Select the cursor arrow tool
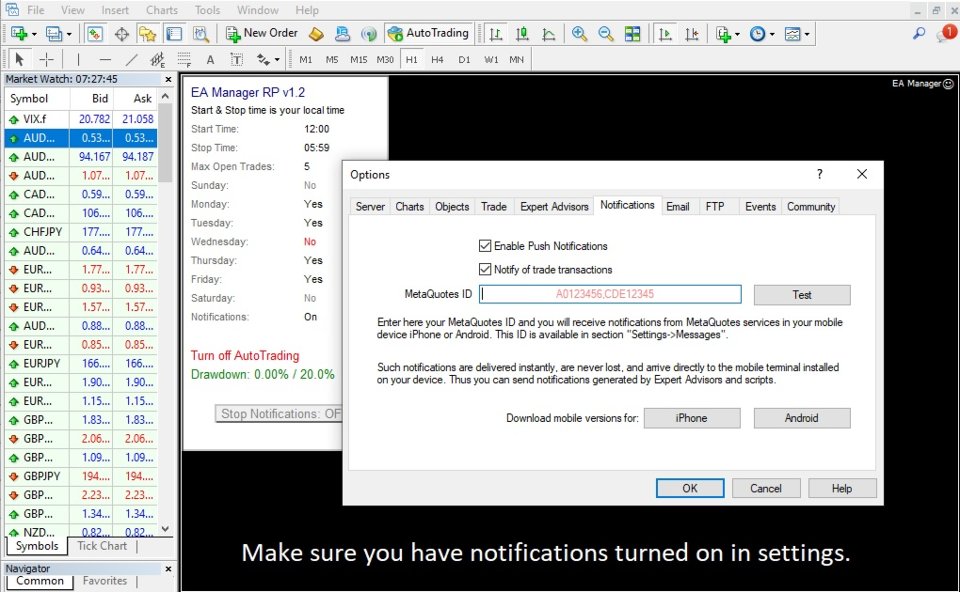960x592 pixels. (19, 59)
